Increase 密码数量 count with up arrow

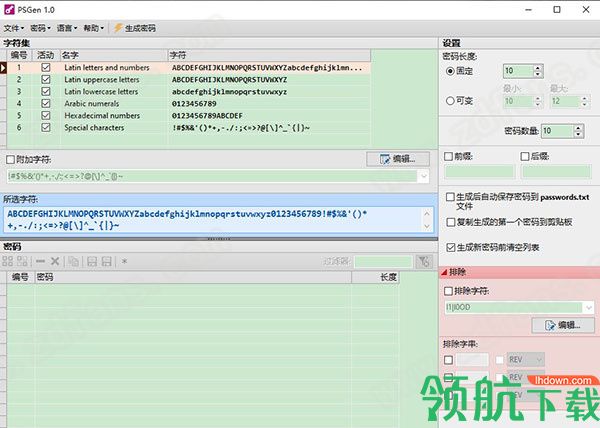pyautogui.click(x=578, y=128)
